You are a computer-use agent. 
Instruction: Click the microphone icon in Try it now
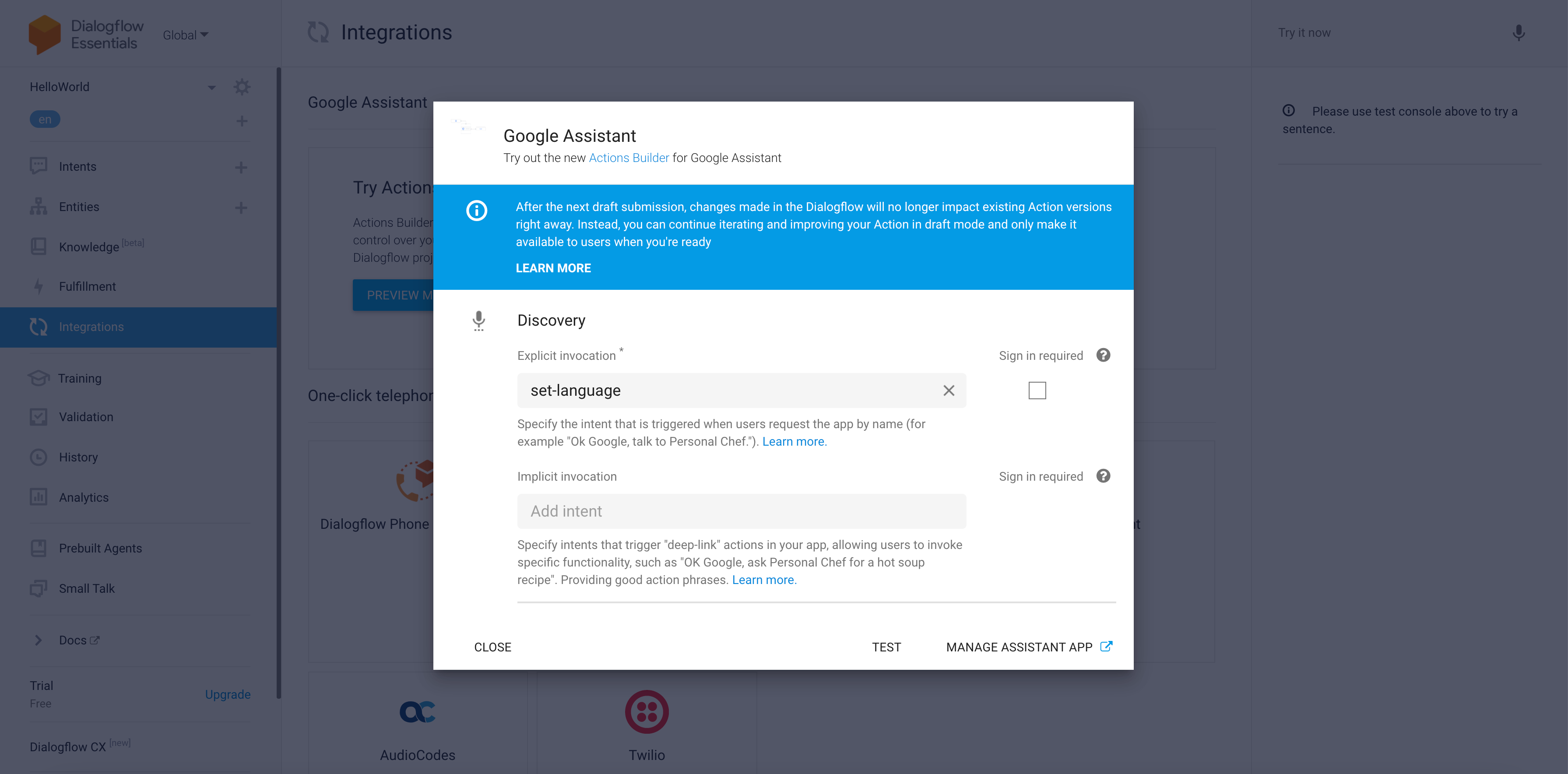1518,33
